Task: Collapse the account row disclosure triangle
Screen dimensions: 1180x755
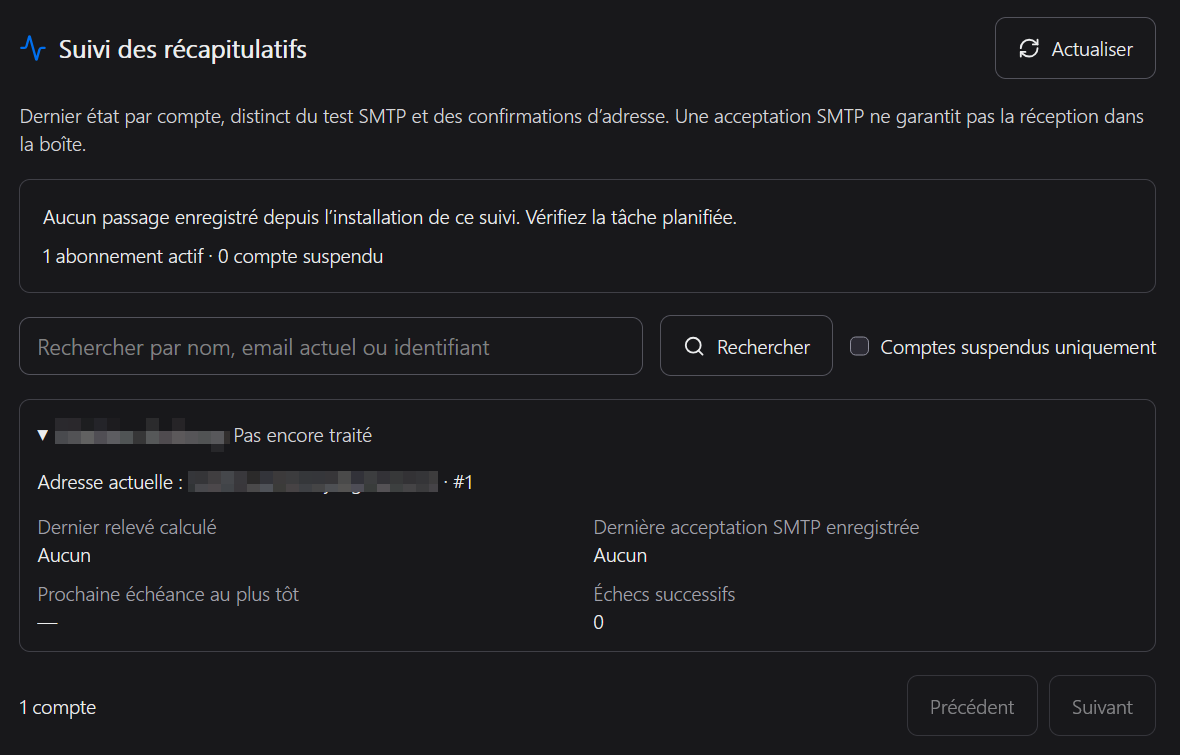Action: tap(43, 435)
